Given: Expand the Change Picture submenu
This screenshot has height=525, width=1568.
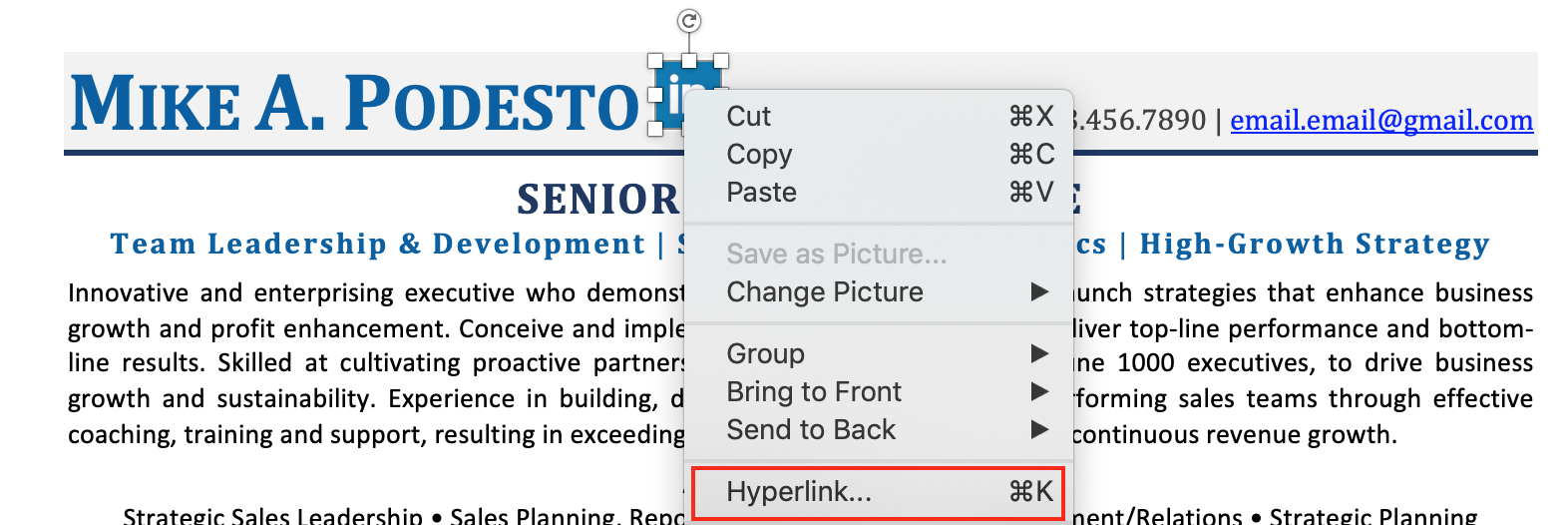Looking at the screenshot, I should [x=879, y=292].
